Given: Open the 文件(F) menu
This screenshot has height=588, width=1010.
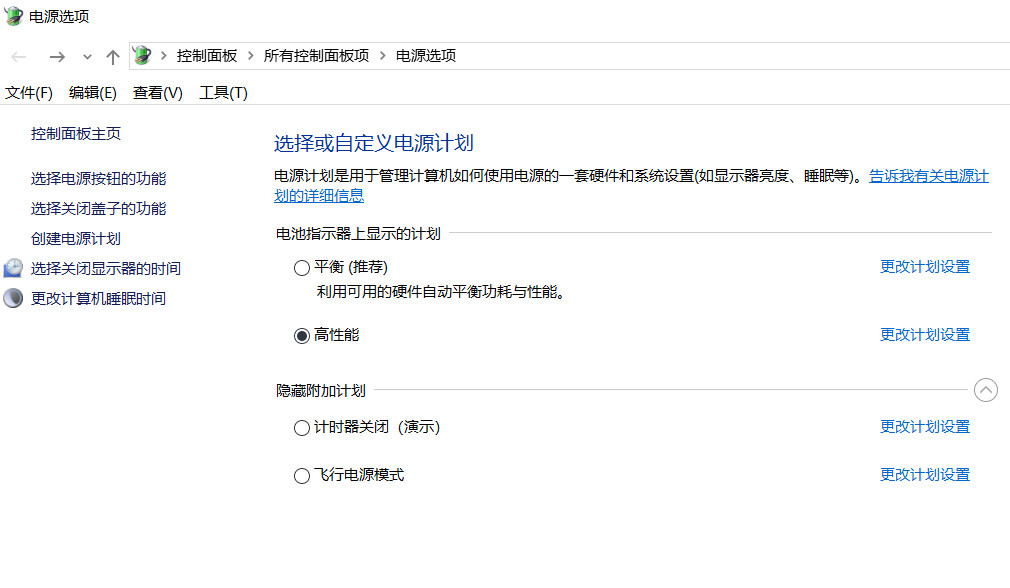Looking at the screenshot, I should tap(29, 93).
